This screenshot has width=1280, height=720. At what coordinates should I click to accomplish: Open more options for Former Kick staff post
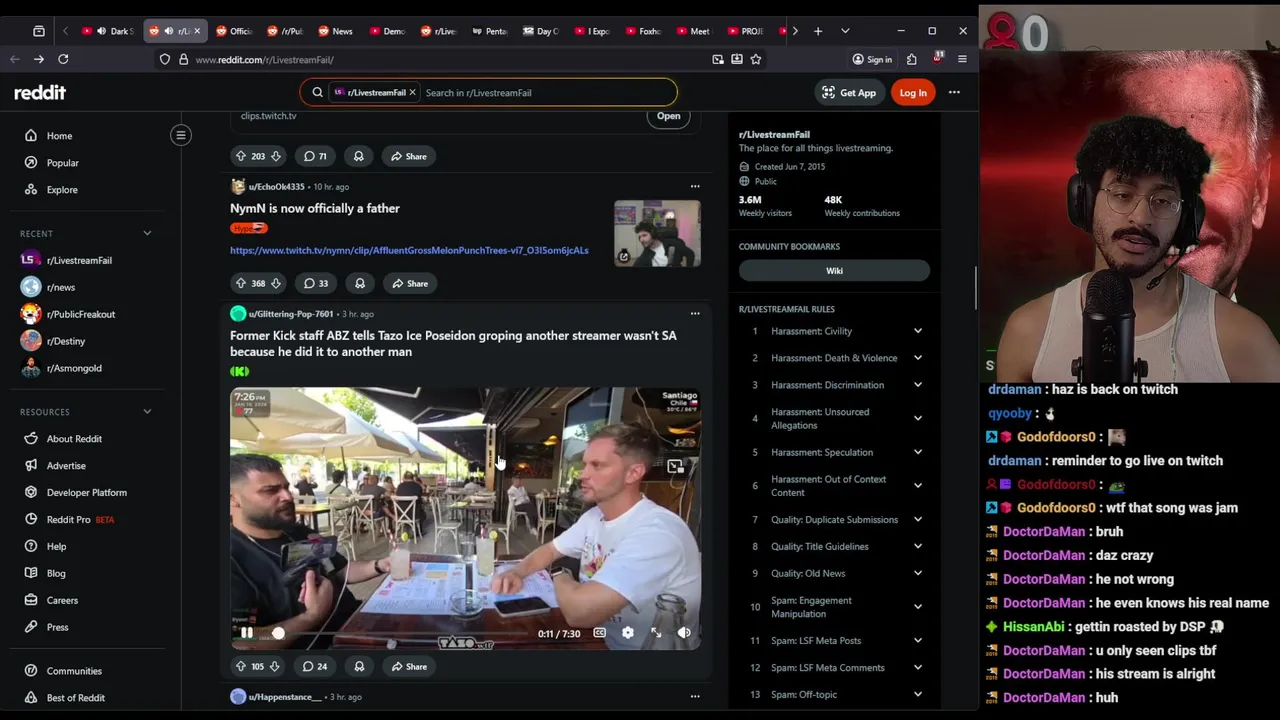click(695, 314)
